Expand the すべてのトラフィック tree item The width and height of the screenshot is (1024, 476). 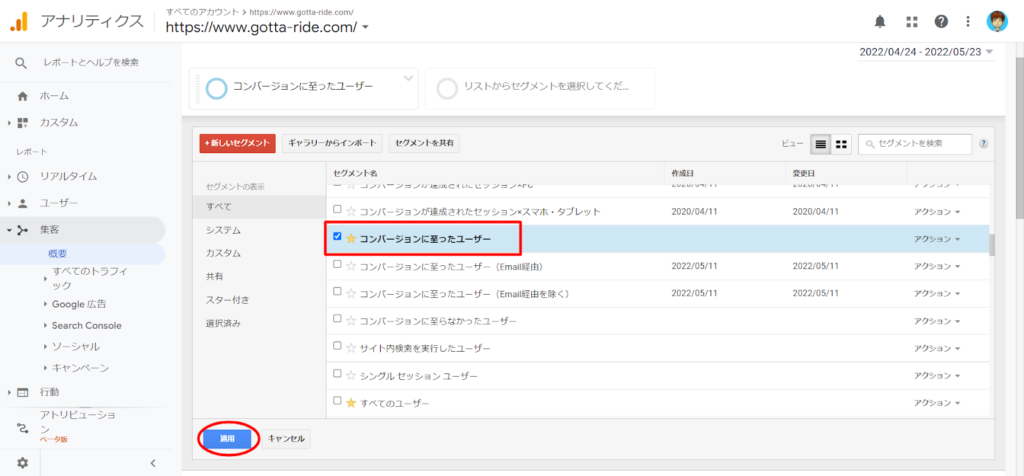[x=45, y=279]
